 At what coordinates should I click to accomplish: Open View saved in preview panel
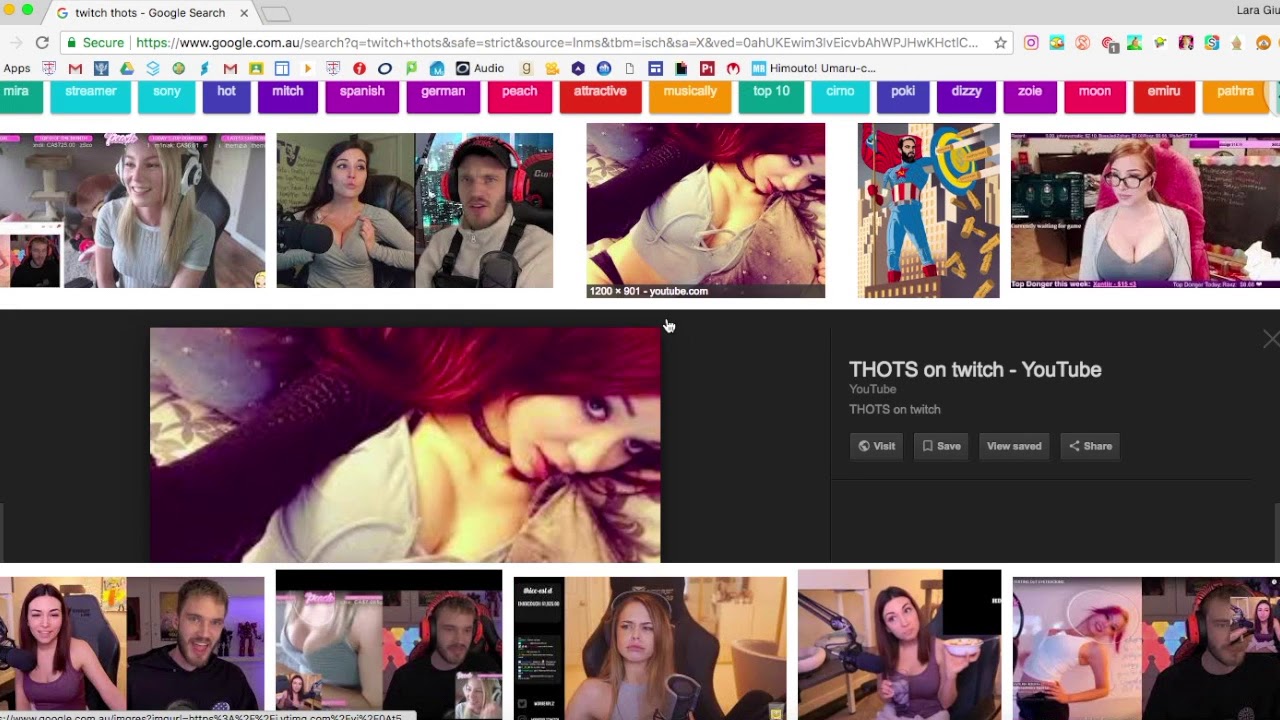coord(1014,446)
